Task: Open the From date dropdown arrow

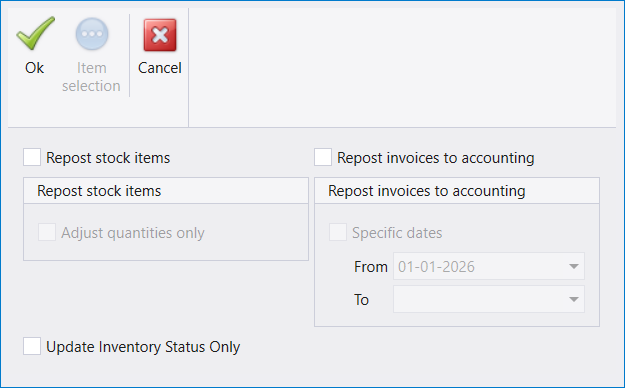Action: (x=574, y=266)
